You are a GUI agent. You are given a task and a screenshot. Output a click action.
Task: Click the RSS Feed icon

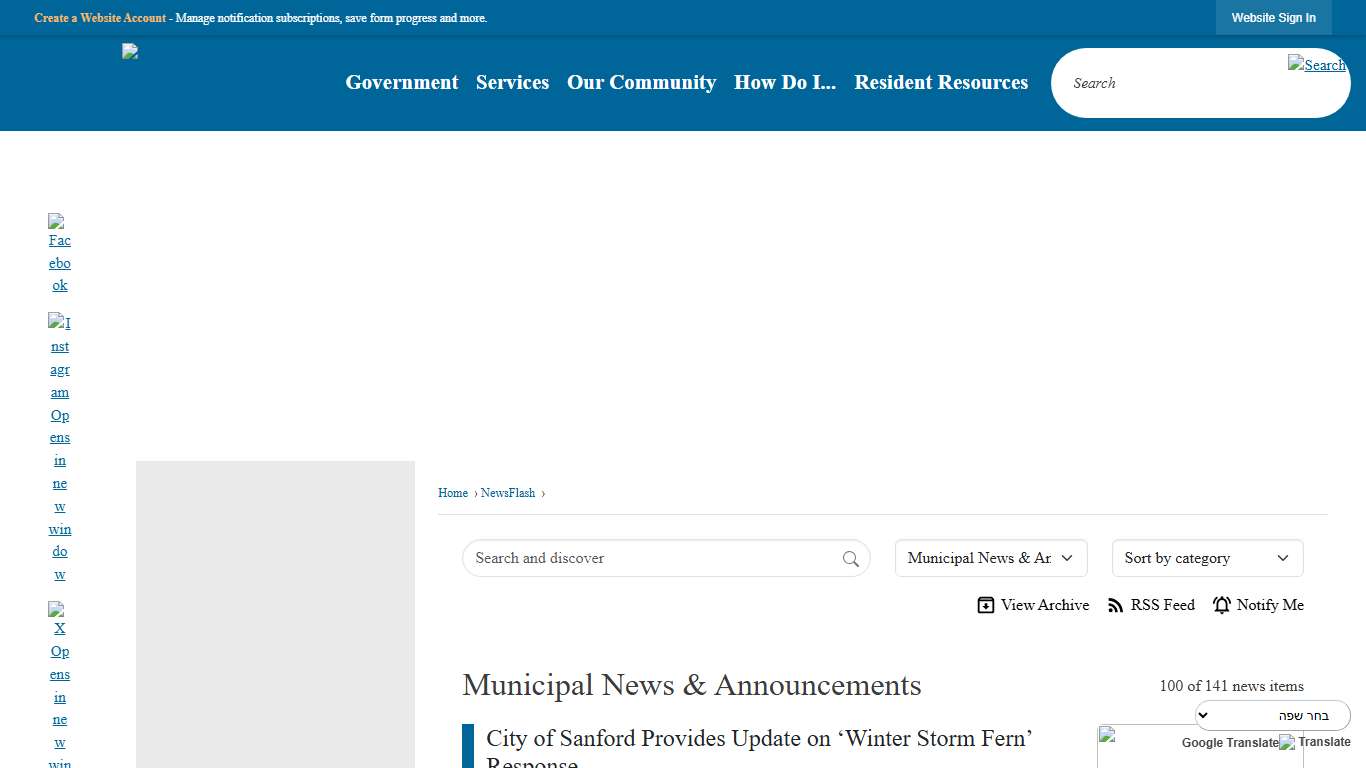[x=1115, y=605]
